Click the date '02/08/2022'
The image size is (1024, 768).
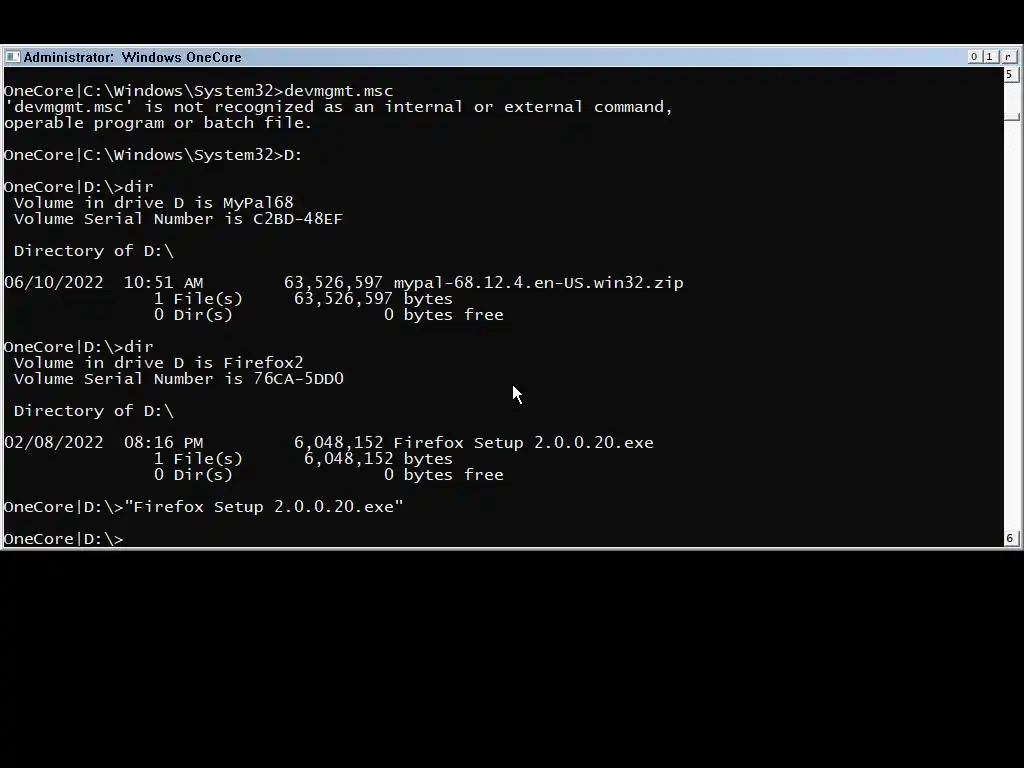click(x=54, y=443)
